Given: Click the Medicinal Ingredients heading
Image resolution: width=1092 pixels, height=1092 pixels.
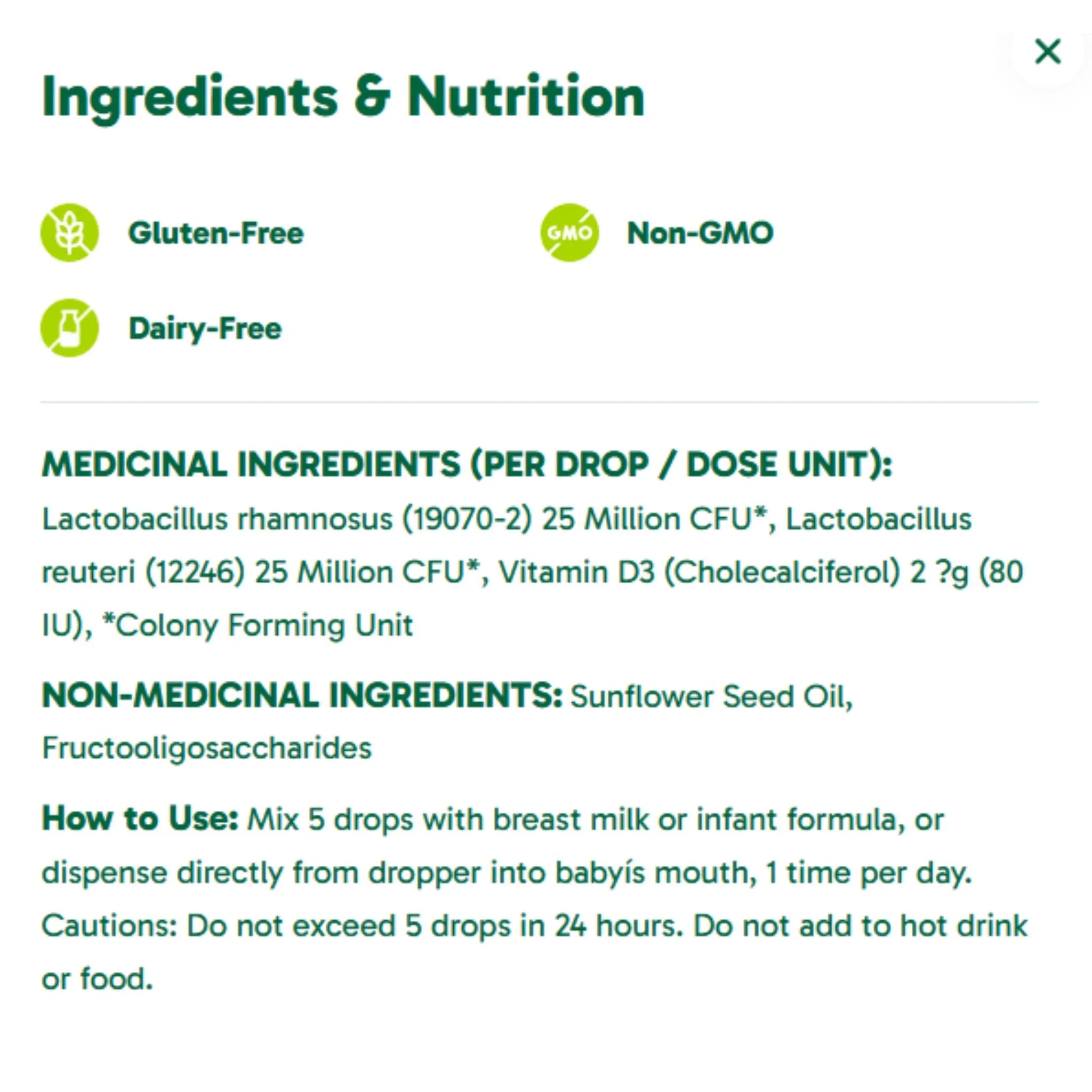Looking at the screenshot, I should [467, 464].
